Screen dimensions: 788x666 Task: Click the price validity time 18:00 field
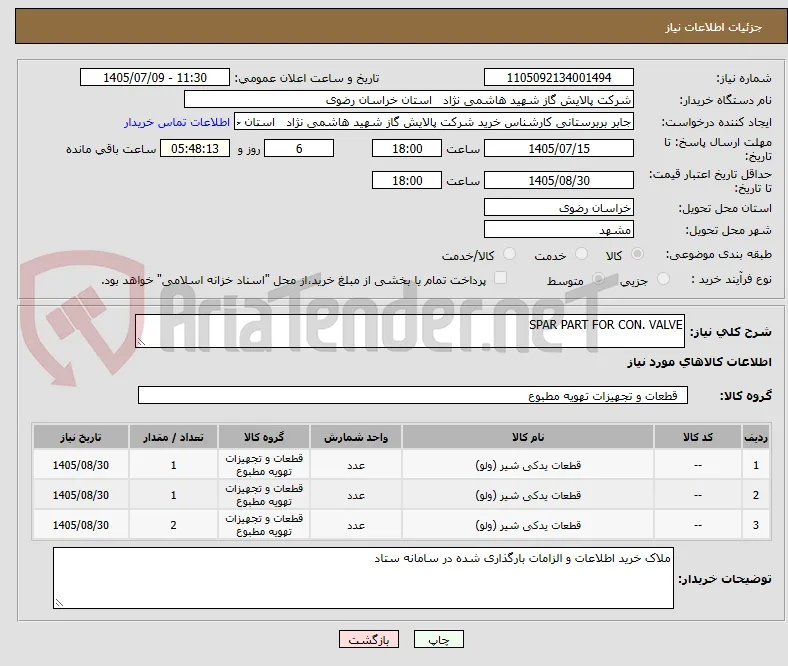click(407, 180)
